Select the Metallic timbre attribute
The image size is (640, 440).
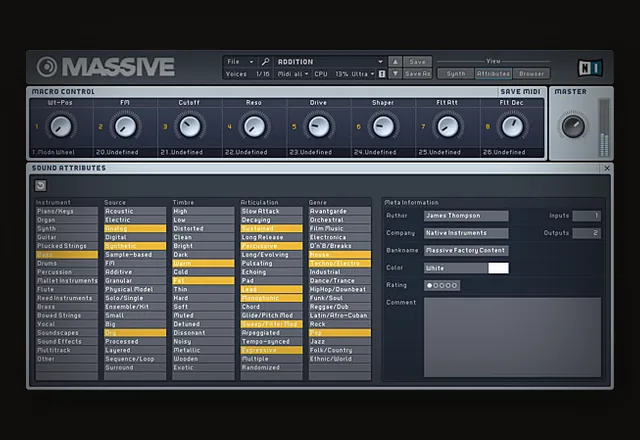click(x=203, y=350)
